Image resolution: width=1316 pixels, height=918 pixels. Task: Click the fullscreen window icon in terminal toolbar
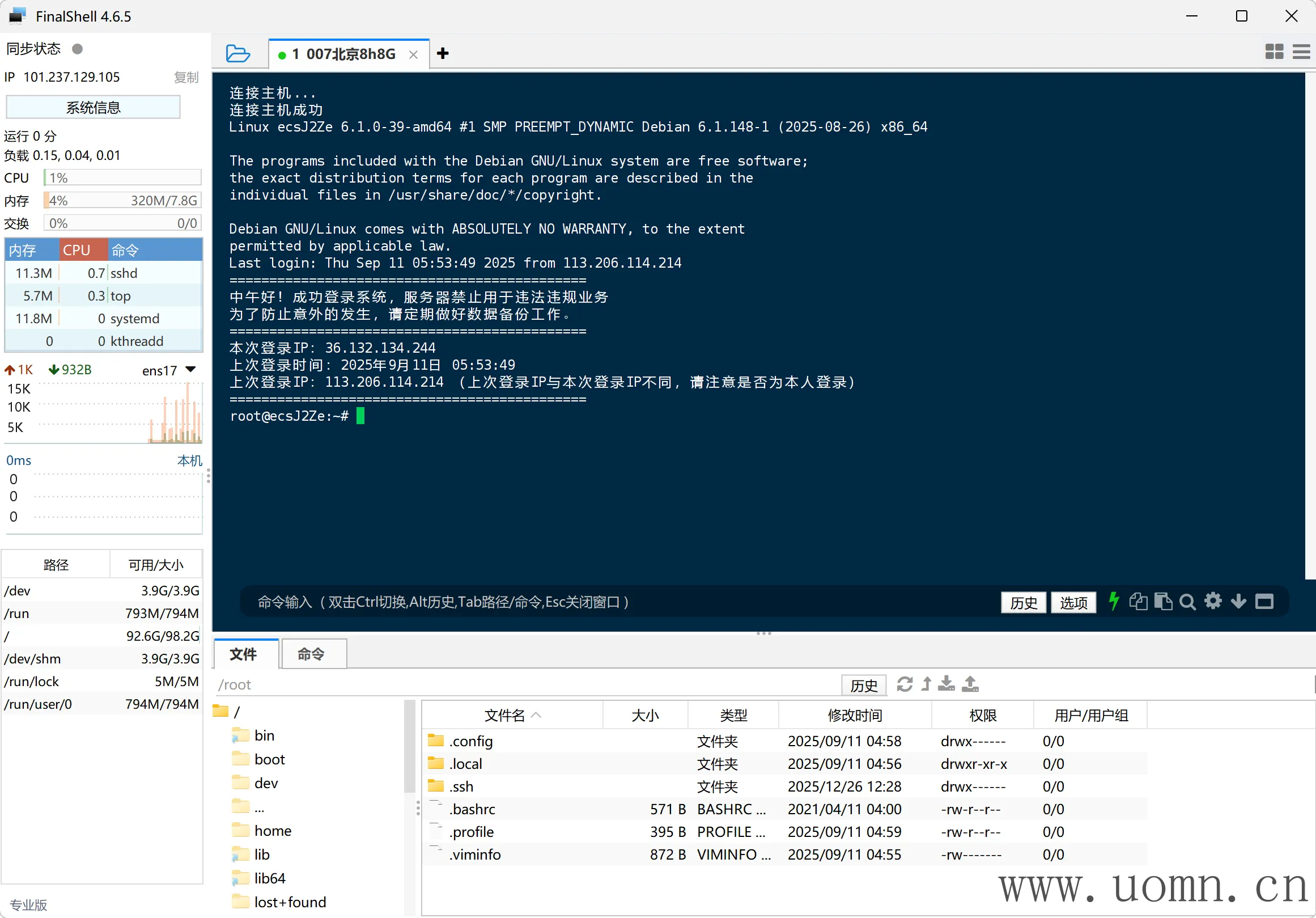click(1264, 602)
